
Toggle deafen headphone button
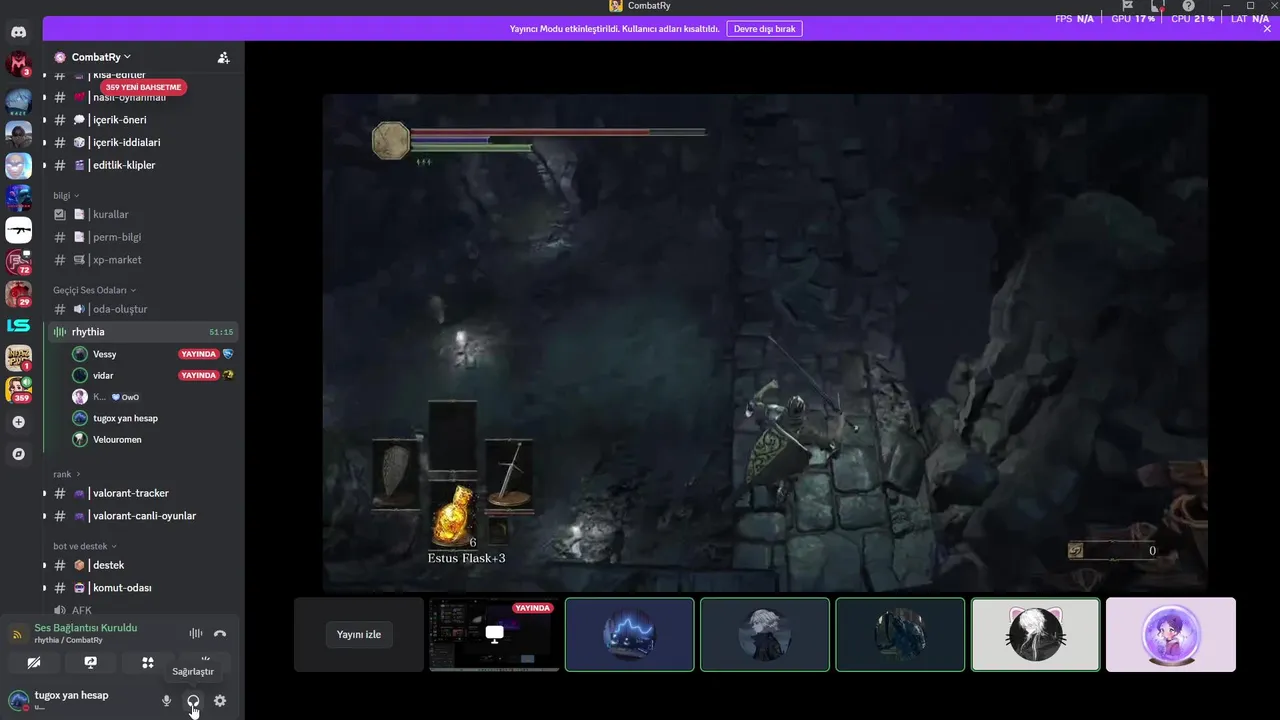pos(193,701)
